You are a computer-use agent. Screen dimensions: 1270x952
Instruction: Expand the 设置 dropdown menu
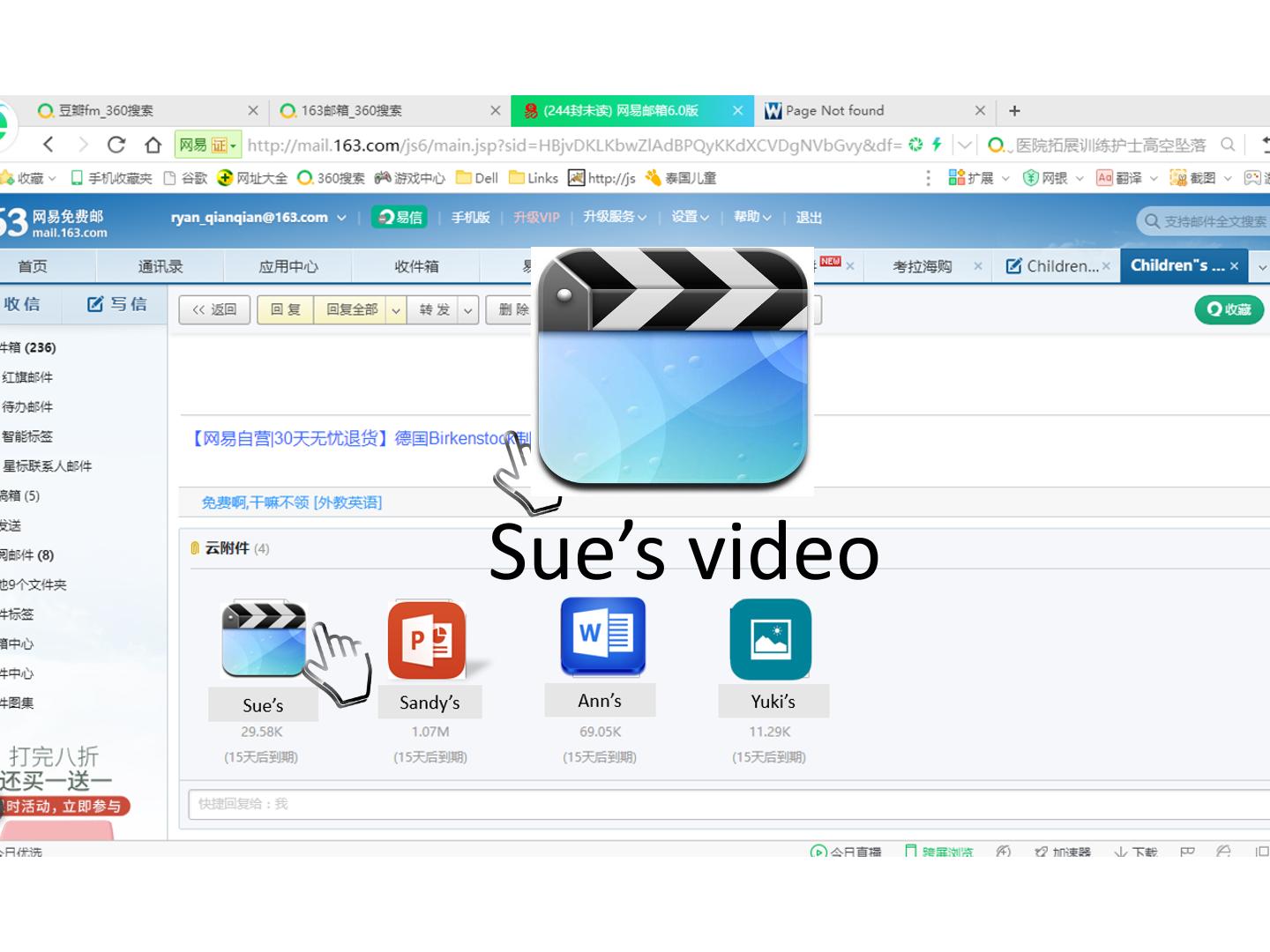704,218
